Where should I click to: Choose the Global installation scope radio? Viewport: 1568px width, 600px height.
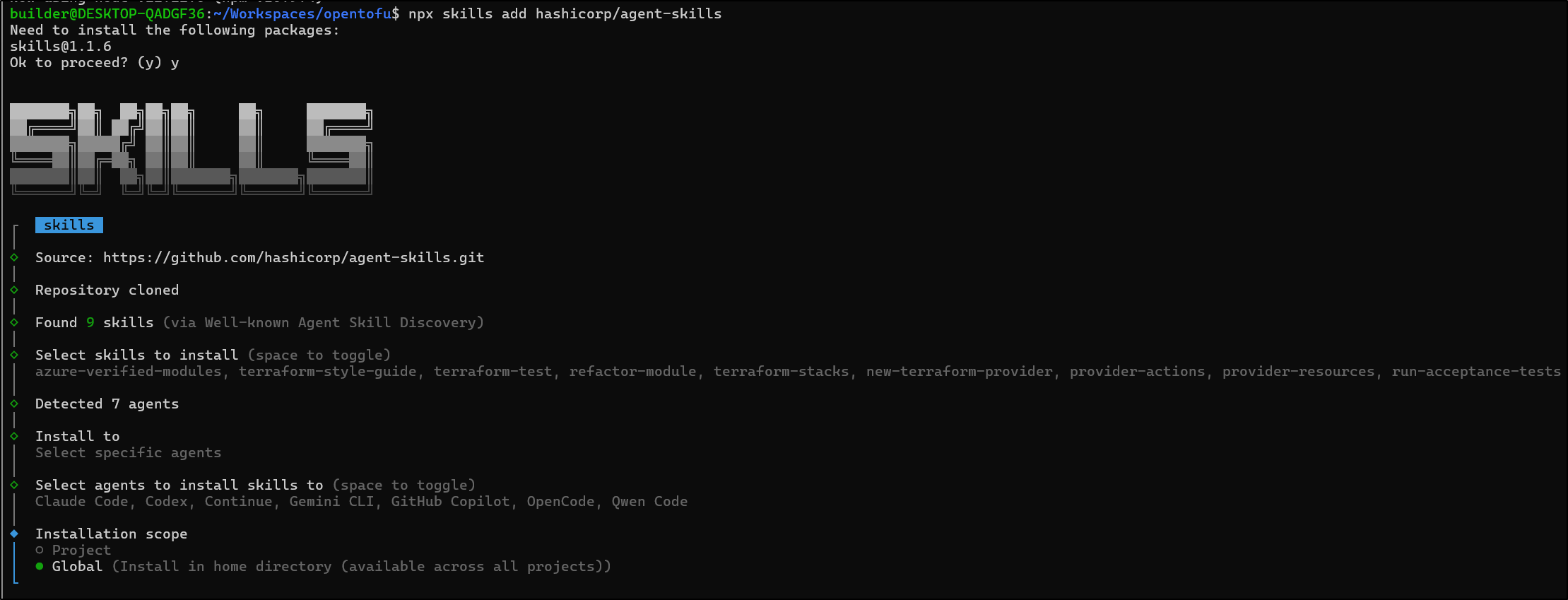[x=40, y=566]
